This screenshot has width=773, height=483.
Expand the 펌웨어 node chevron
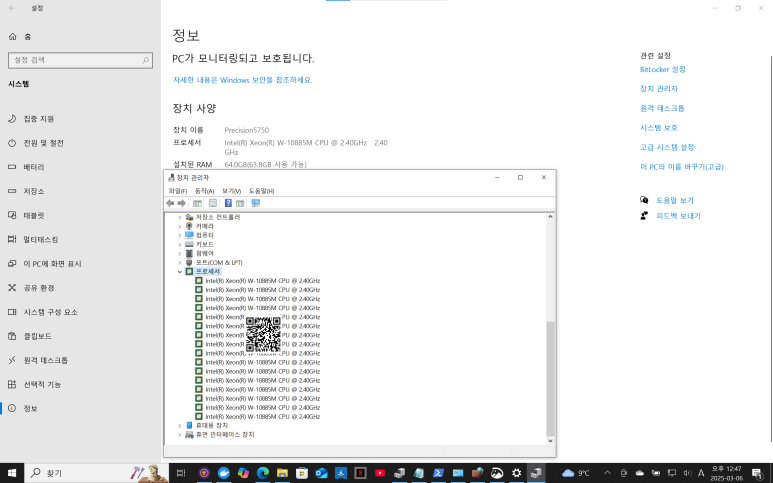(x=180, y=253)
